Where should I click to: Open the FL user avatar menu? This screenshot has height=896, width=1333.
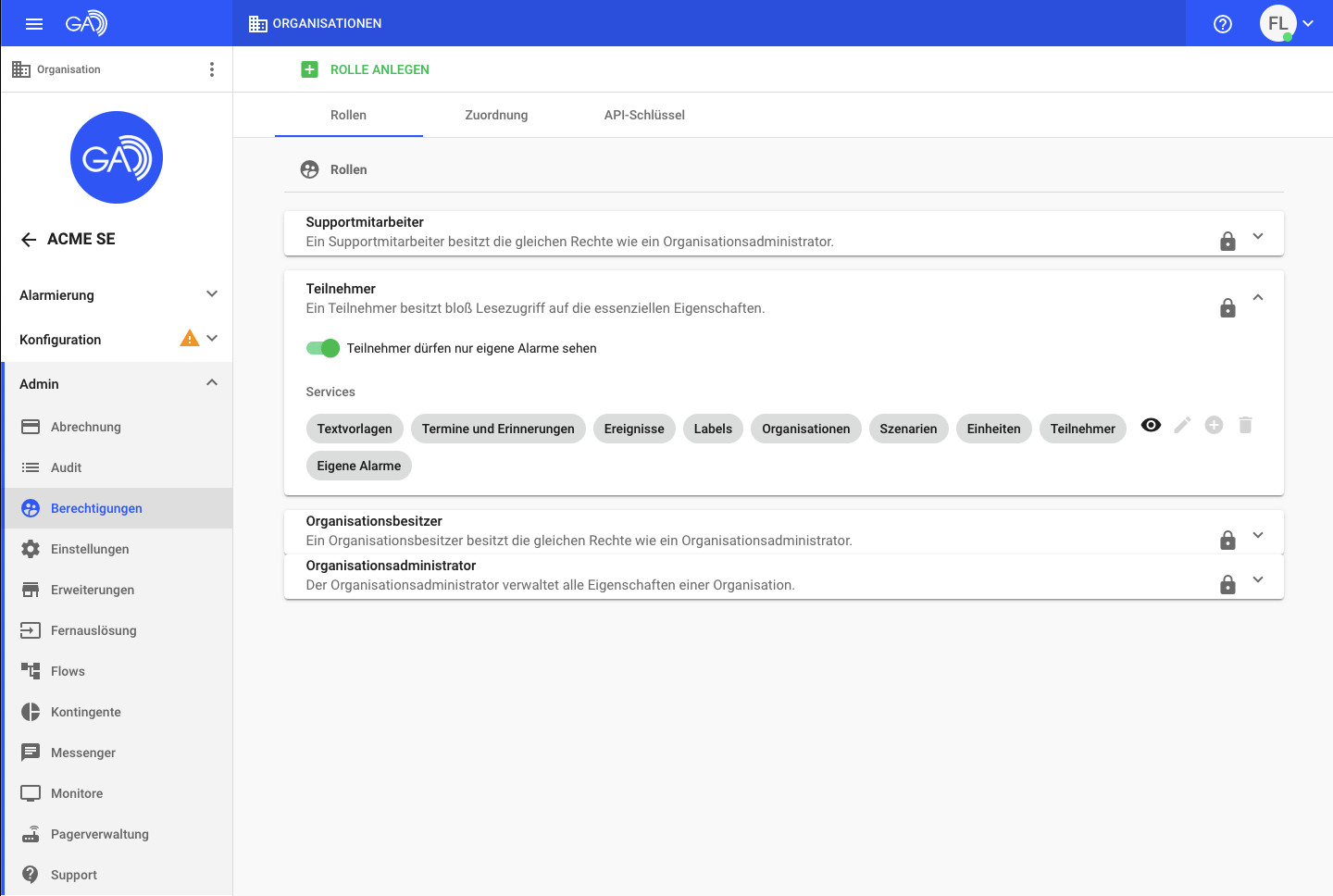(1286, 24)
